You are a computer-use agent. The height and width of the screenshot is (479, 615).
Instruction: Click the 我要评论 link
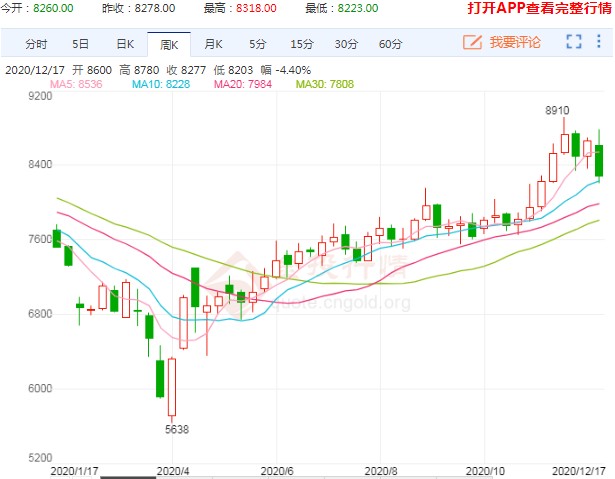tap(515, 42)
